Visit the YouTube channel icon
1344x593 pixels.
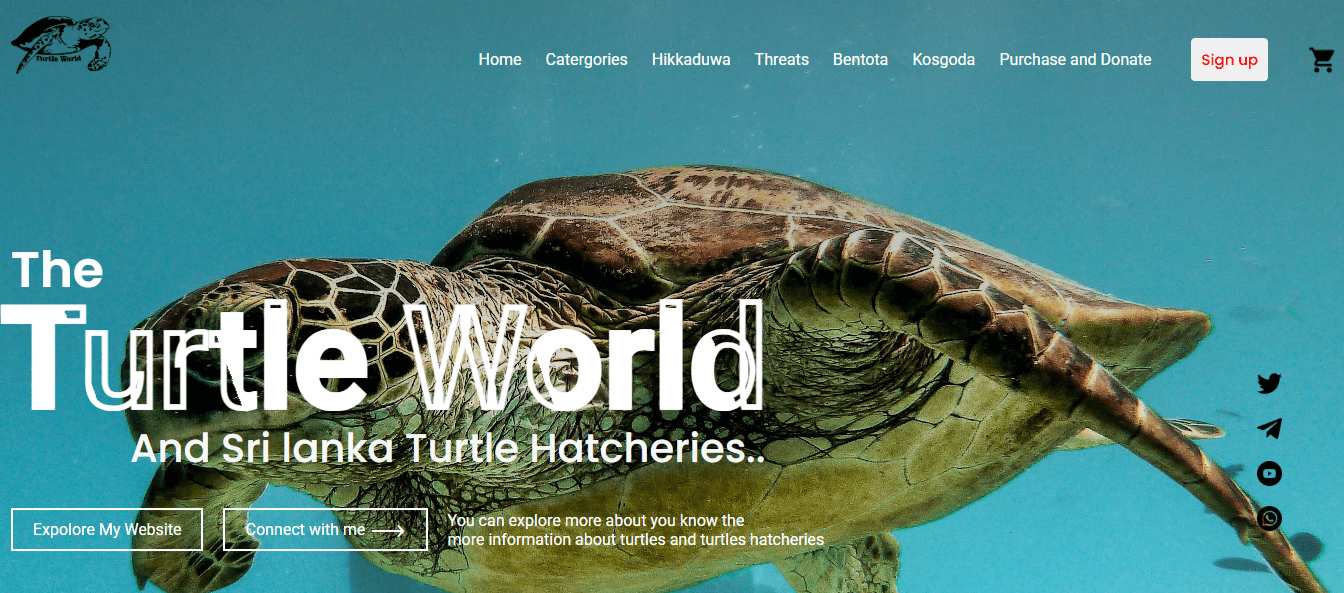[x=1269, y=473]
